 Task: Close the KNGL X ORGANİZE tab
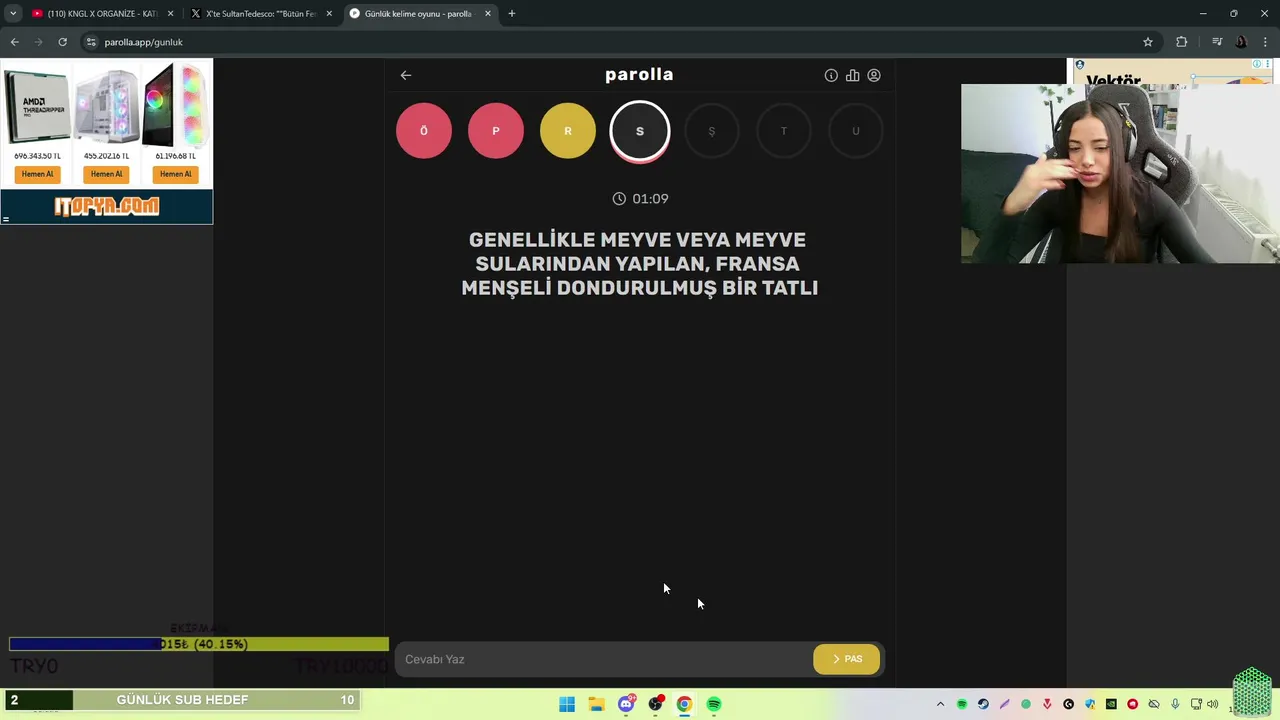171,14
